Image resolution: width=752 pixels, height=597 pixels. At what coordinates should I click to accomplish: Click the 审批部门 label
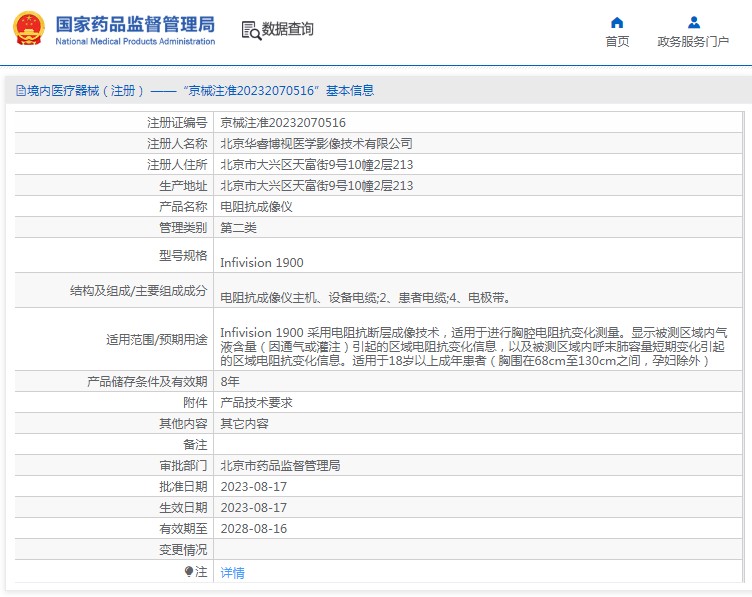[183, 466]
